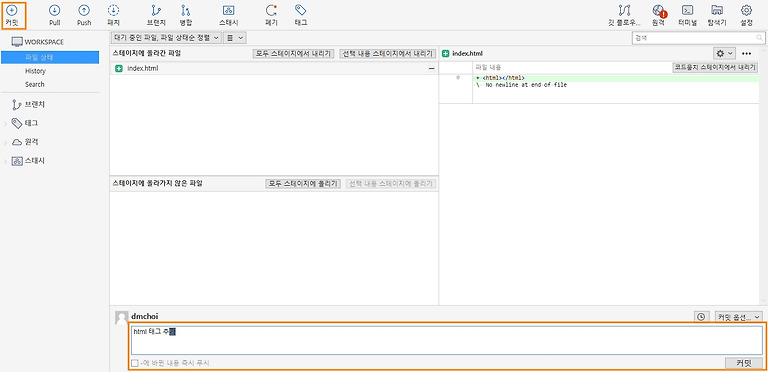
Task: Select the staged index.html file row
Action: (274, 69)
